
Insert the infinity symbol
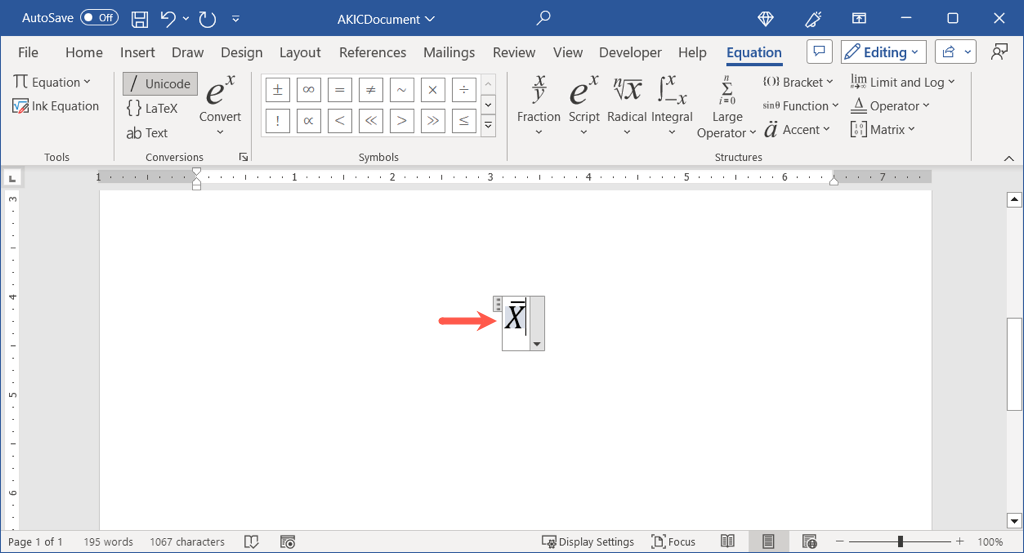[x=308, y=90]
